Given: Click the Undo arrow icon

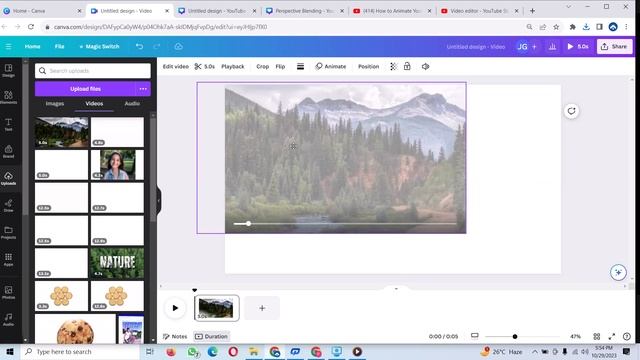Looking at the screenshot, I should point(139,47).
